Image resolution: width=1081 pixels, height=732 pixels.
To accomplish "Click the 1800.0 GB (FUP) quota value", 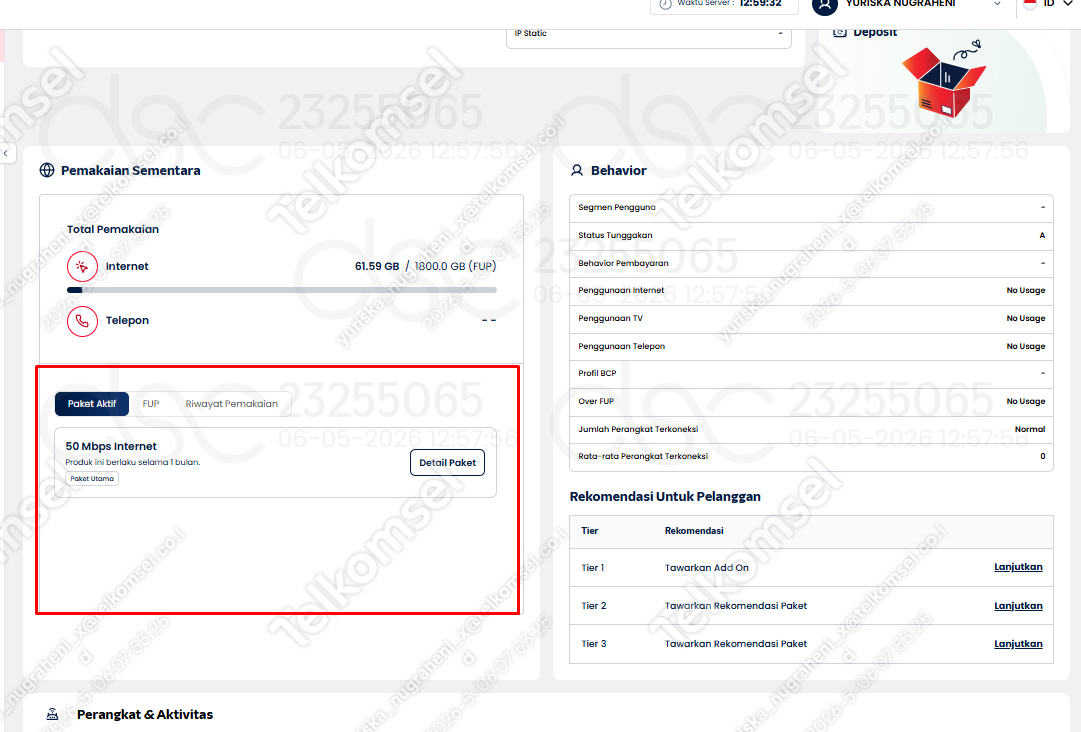I will point(455,266).
